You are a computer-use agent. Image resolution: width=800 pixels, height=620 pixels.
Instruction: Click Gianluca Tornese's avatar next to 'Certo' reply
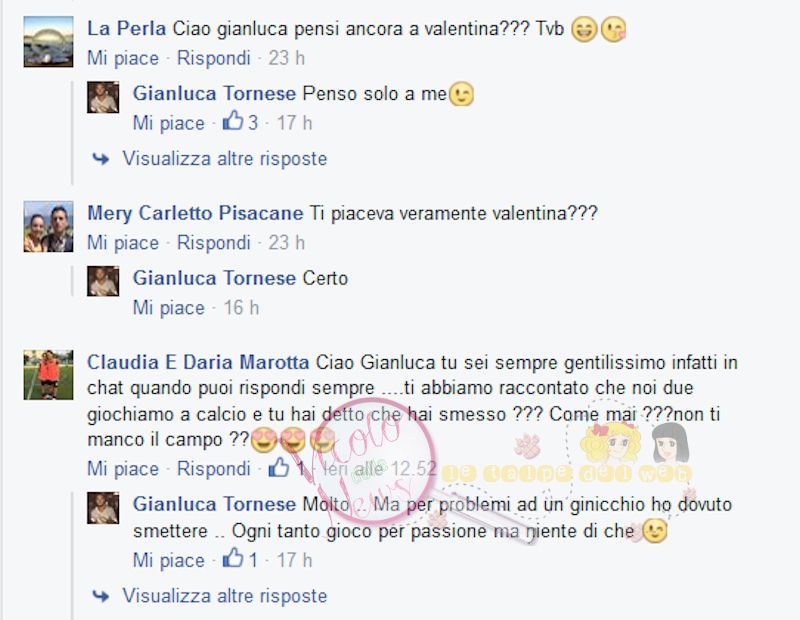click(x=103, y=281)
